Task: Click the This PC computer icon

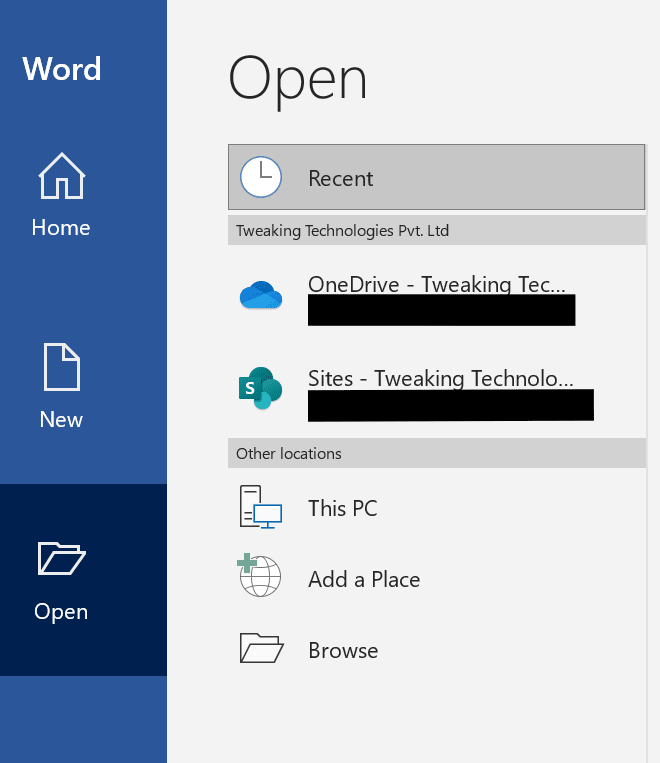Action: [261, 507]
